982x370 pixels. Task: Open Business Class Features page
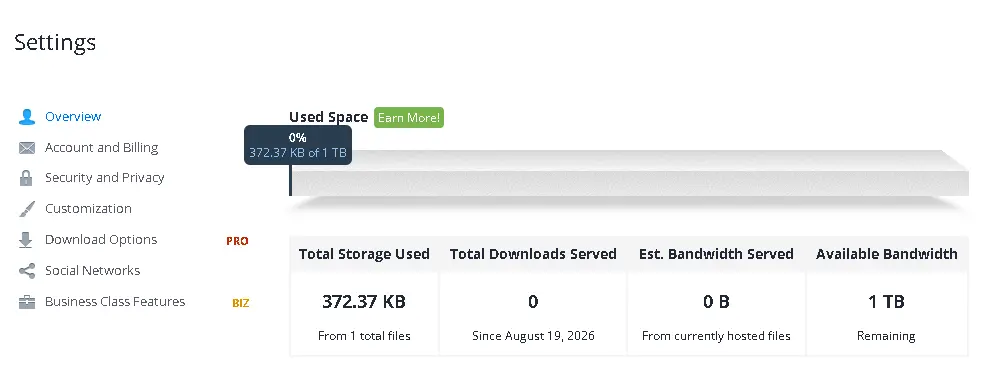tap(115, 302)
